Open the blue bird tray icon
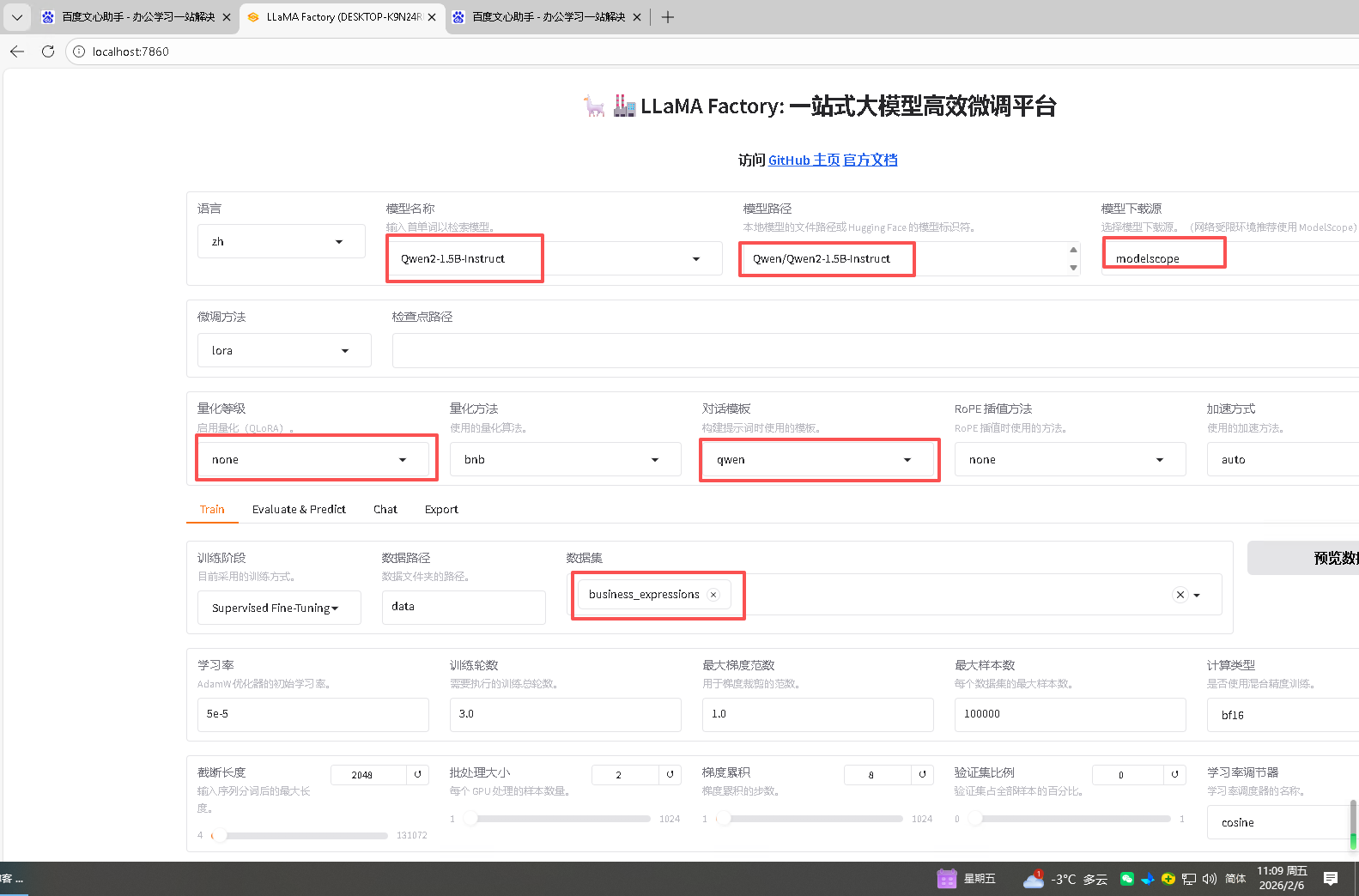The height and width of the screenshot is (896, 1359). 1148,879
